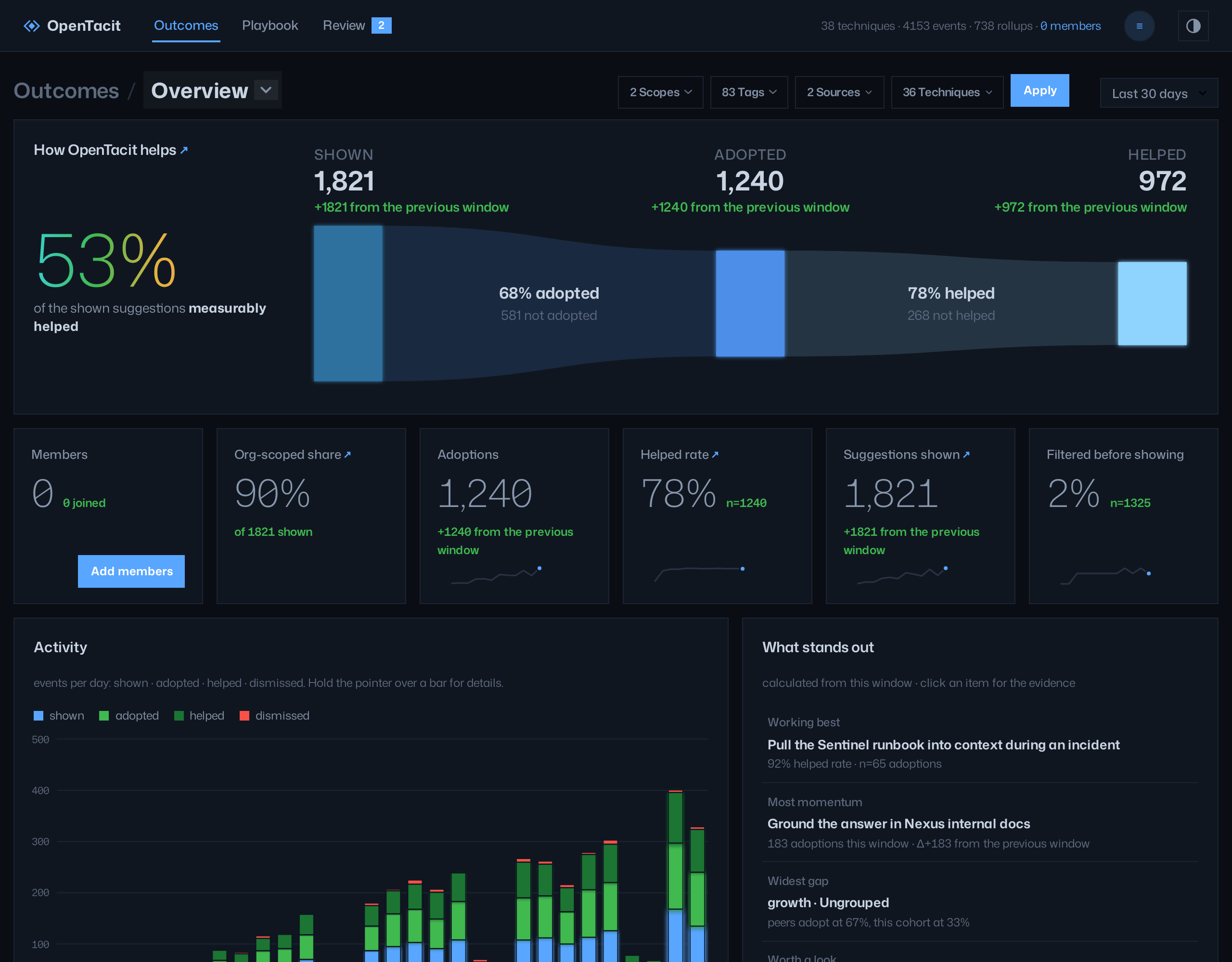
Task: Click the Outcomes breadcrumb
Action: click(x=66, y=90)
